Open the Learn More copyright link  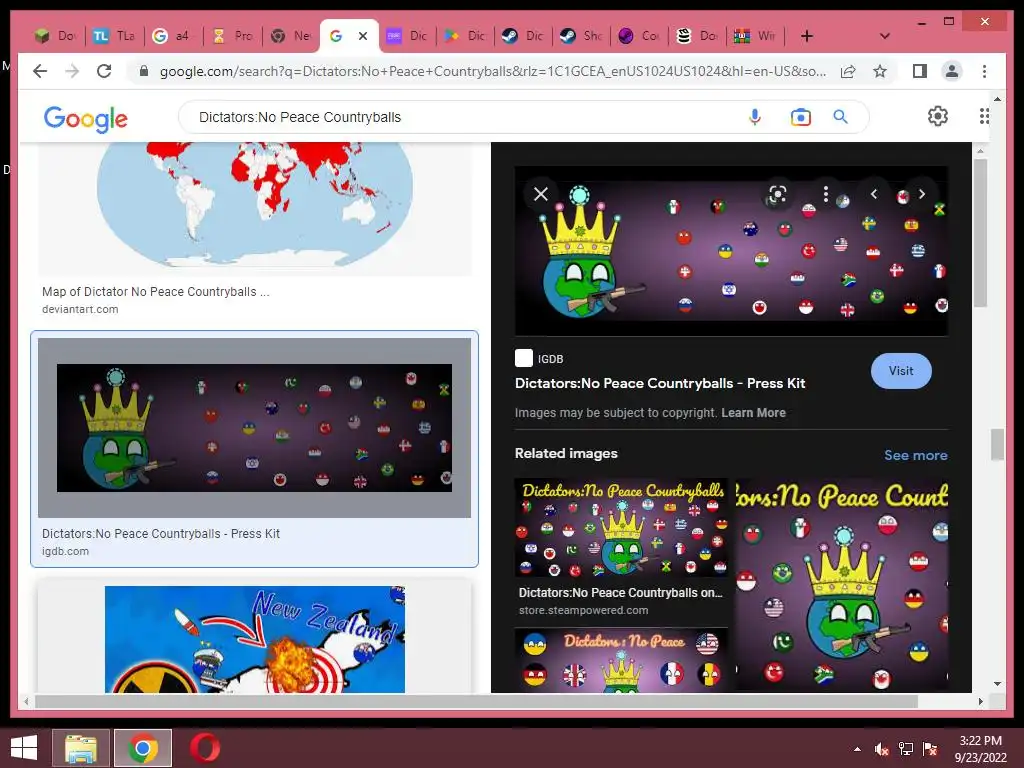pos(753,413)
